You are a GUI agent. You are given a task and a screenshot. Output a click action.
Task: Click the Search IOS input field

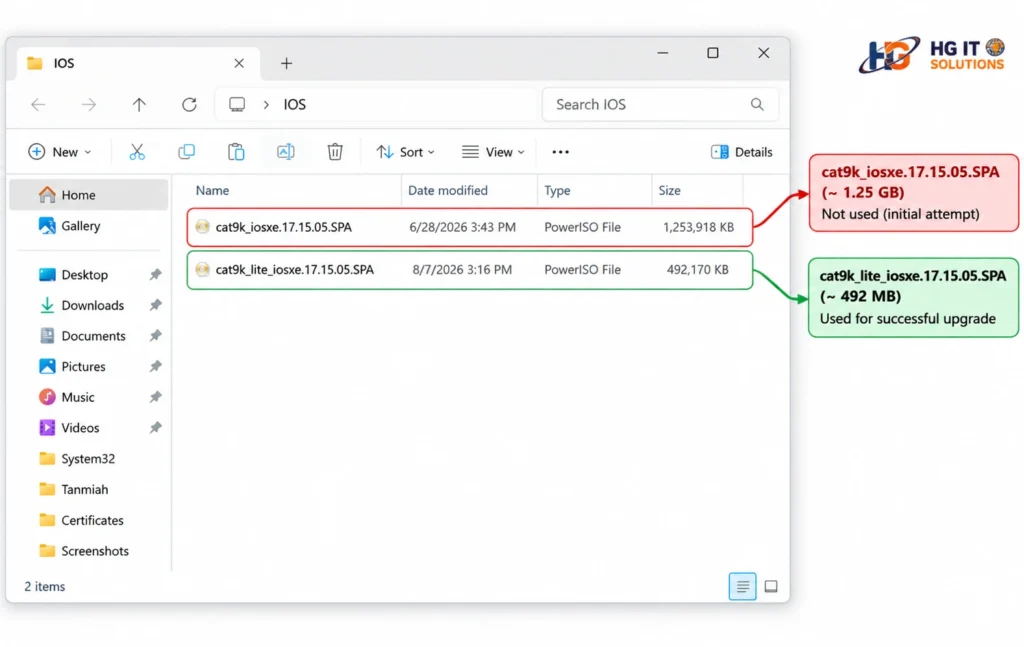click(660, 104)
